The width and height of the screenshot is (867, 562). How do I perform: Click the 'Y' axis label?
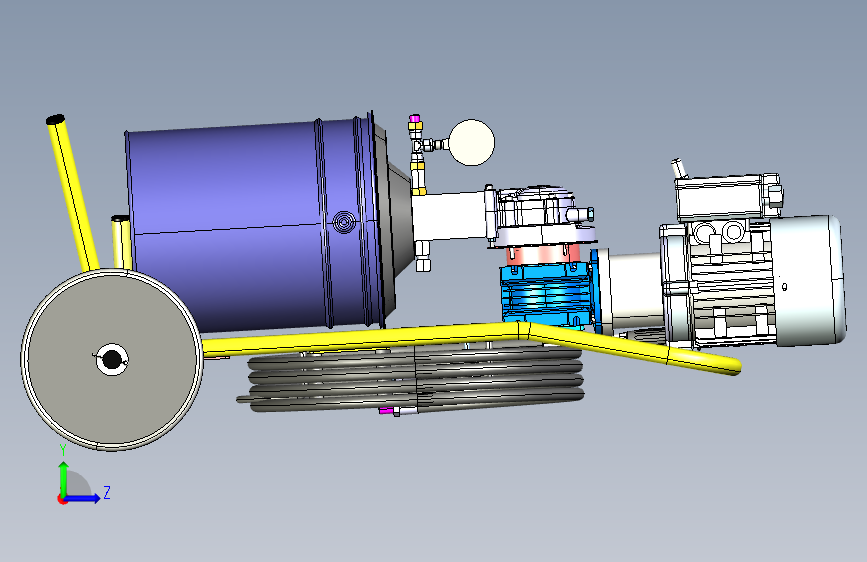[63, 450]
